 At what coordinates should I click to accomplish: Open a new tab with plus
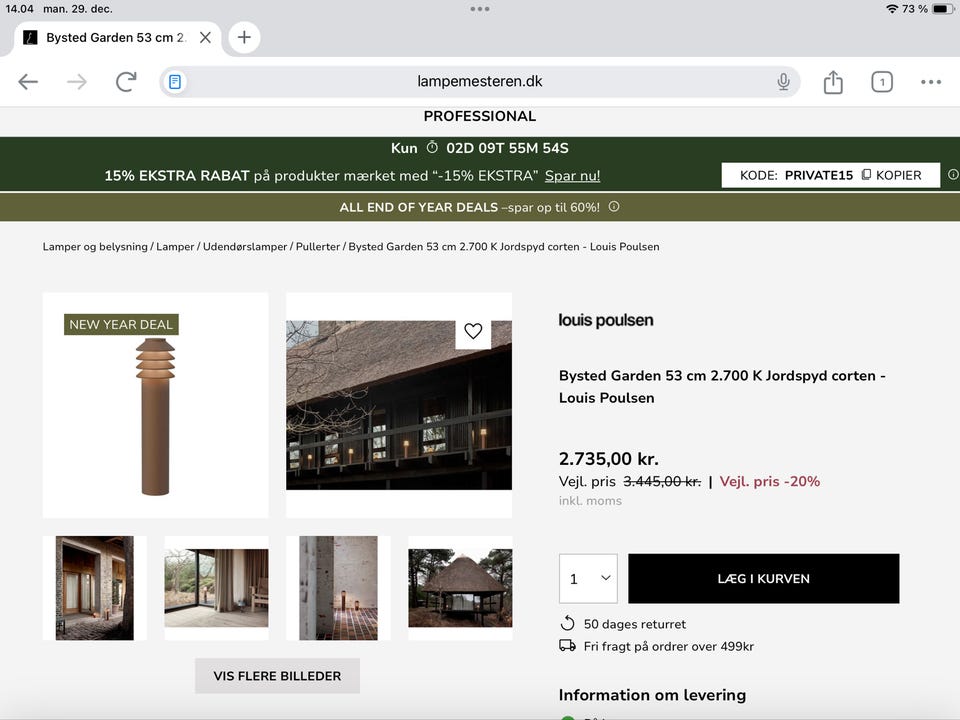(244, 37)
